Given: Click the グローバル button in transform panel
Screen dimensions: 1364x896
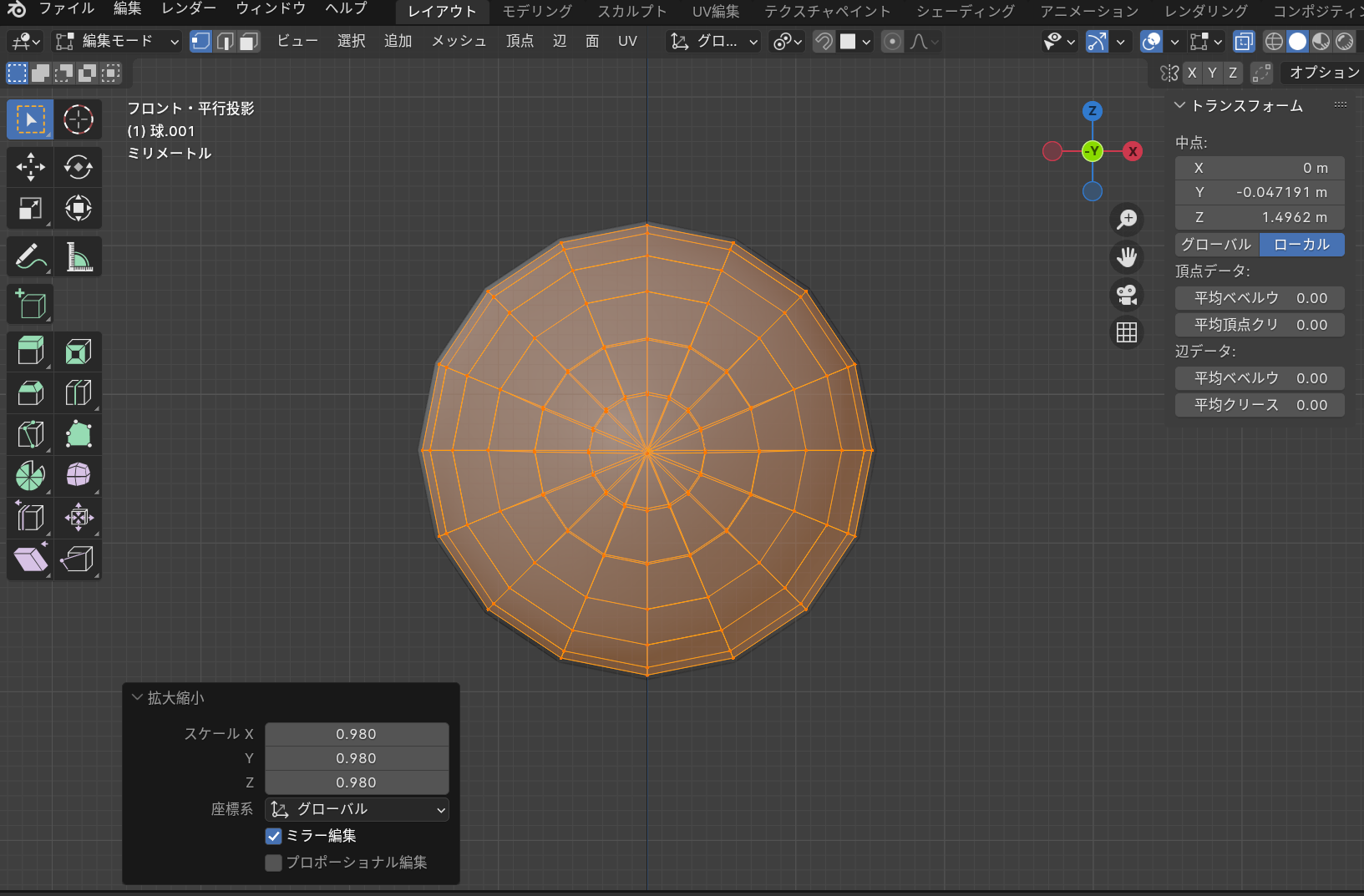Looking at the screenshot, I should [1216, 245].
